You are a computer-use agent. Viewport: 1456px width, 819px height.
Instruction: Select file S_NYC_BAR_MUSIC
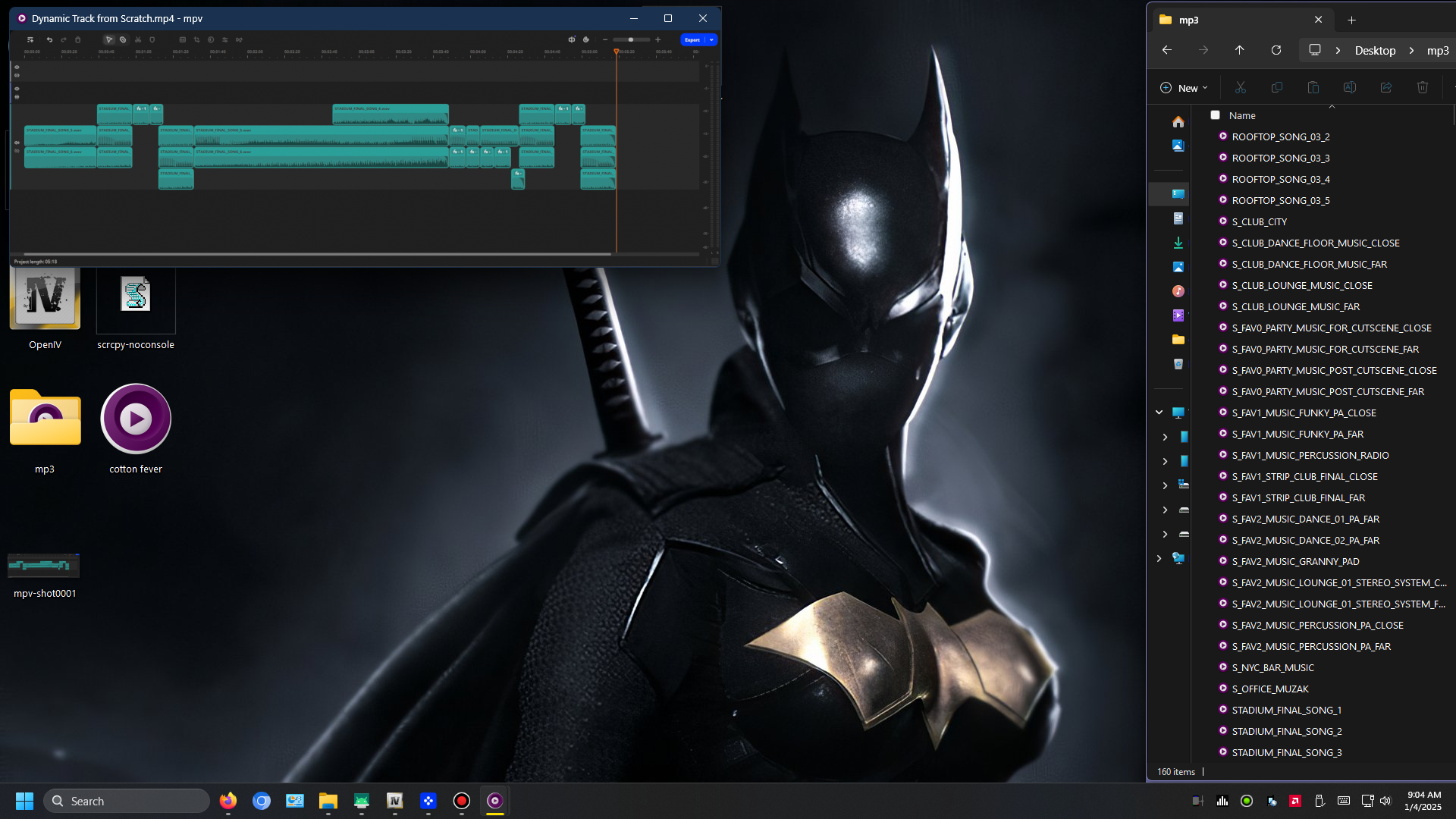coord(1273,667)
